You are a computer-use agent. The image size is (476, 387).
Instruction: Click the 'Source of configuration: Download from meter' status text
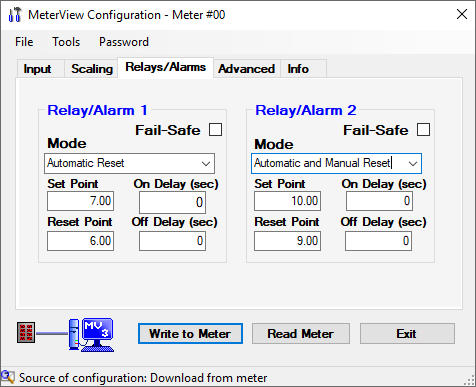click(x=143, y=378)
